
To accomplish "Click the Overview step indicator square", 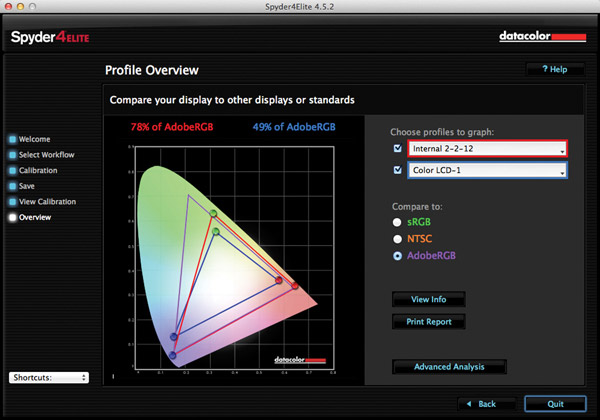I will (13, 217).
